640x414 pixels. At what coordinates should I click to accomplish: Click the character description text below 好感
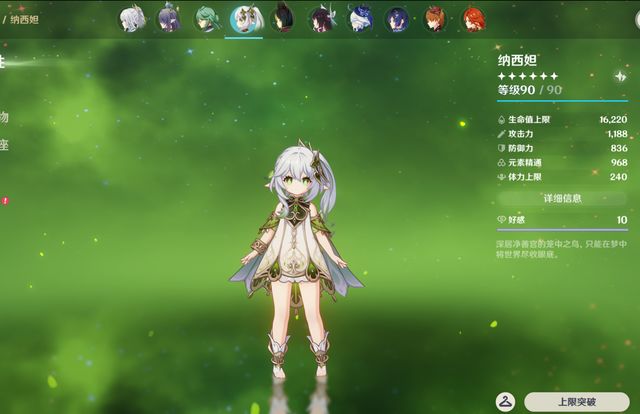[561, 249]
